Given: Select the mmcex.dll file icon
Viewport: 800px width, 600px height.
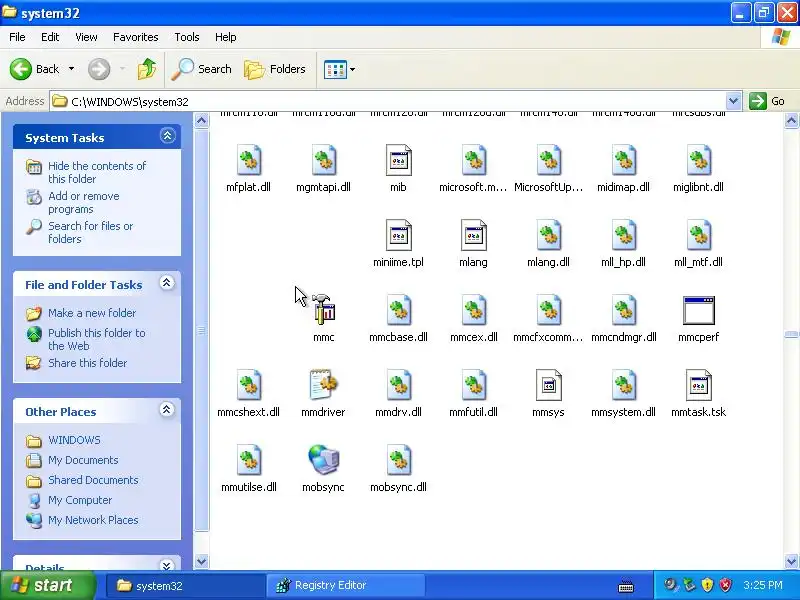Looking at the screenshot, I should tap(473, 310).
